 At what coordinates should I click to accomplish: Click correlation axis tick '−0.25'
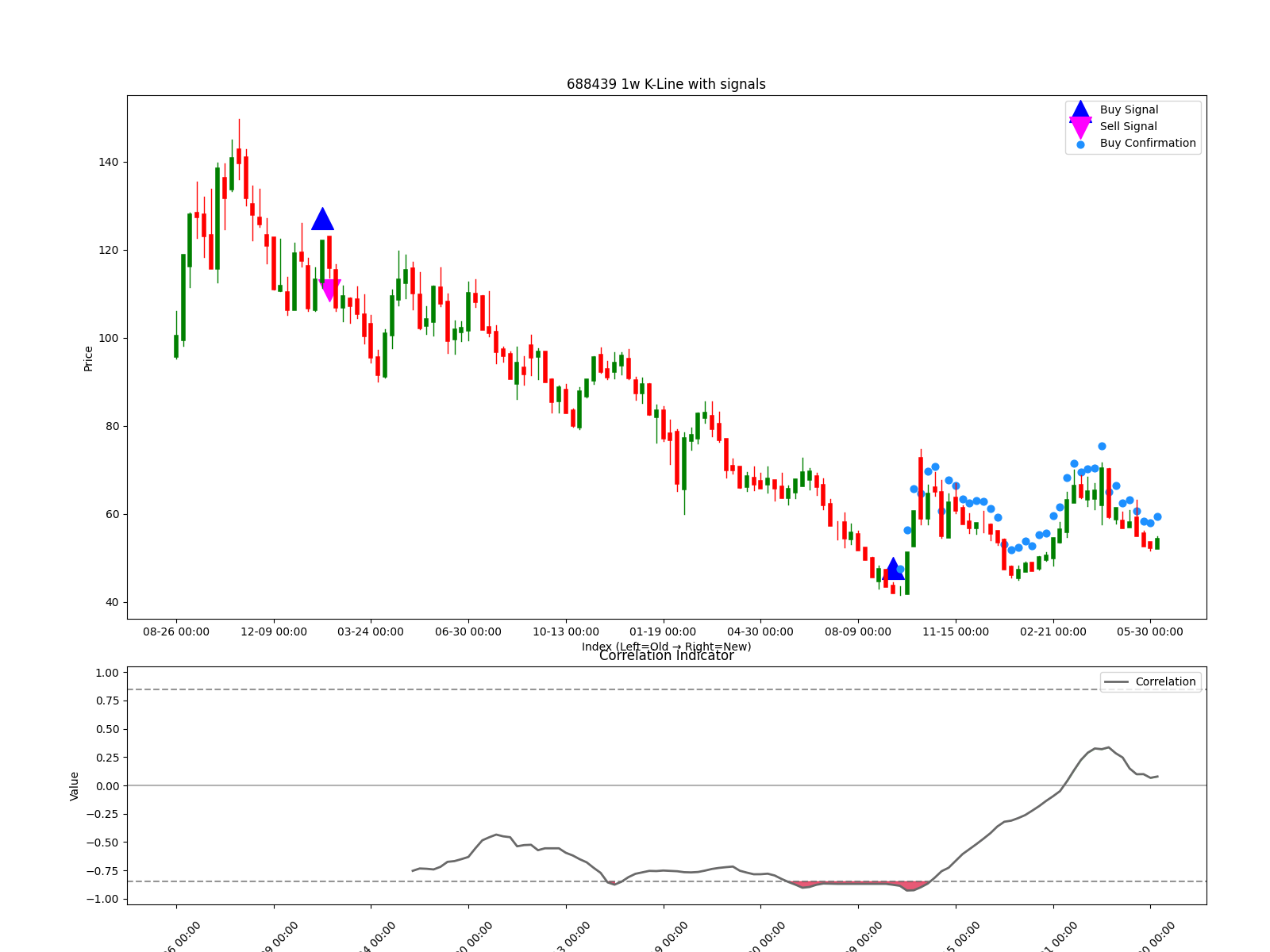click(103, 814)
